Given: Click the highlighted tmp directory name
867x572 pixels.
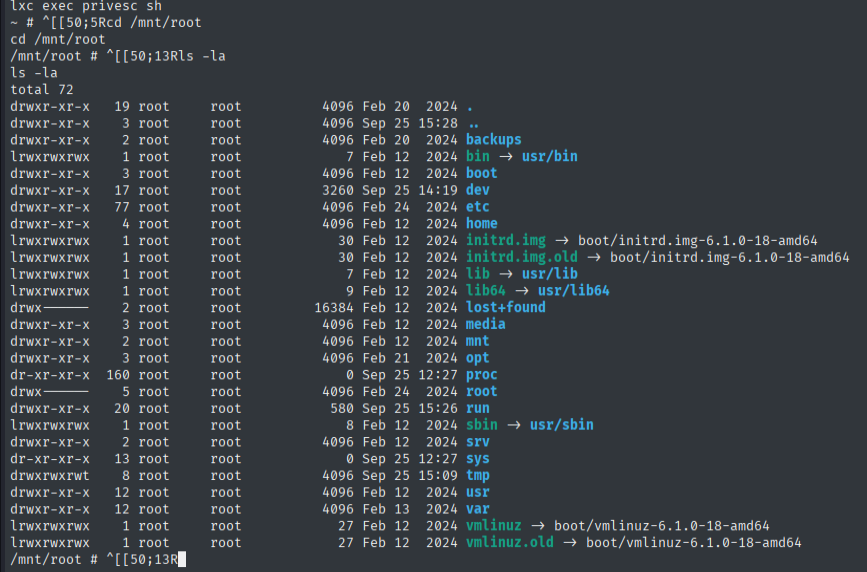Looking at the screenshot, I should tap(477, 476).
